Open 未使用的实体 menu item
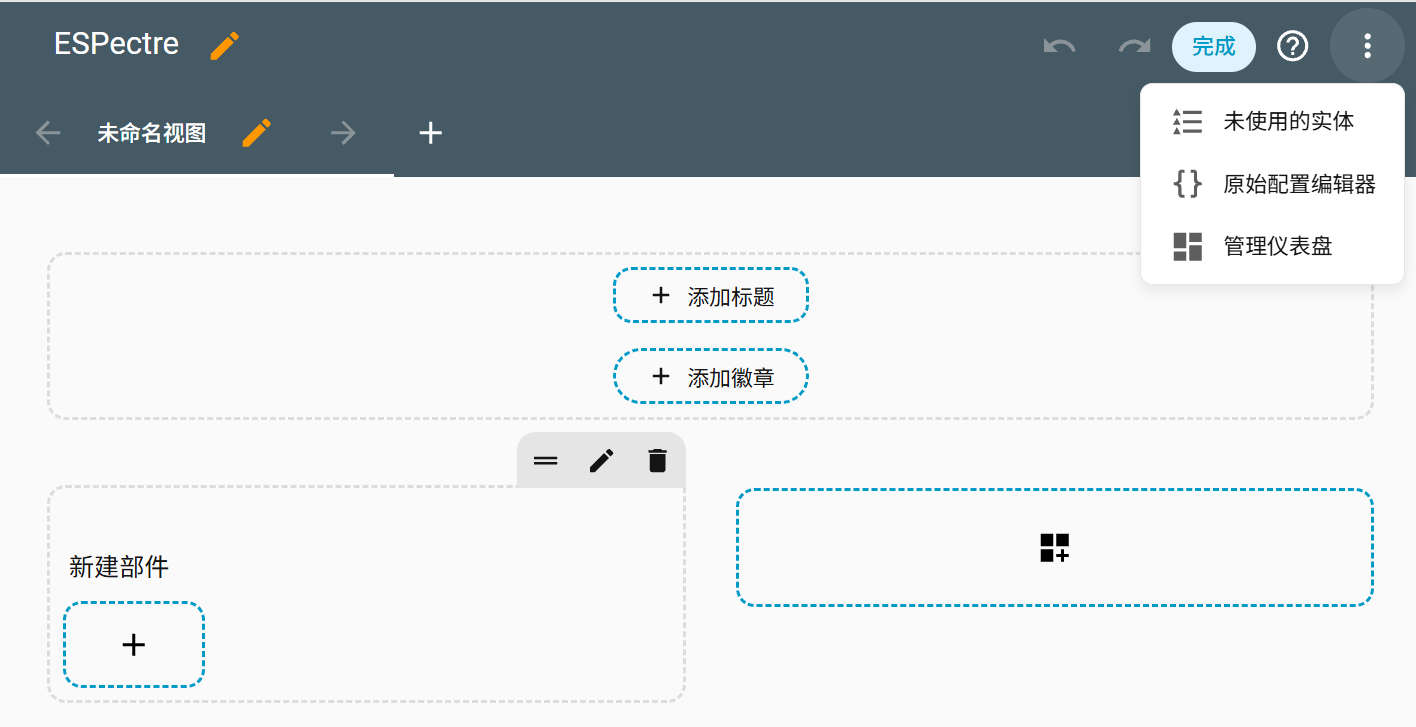 (1272, 122)
